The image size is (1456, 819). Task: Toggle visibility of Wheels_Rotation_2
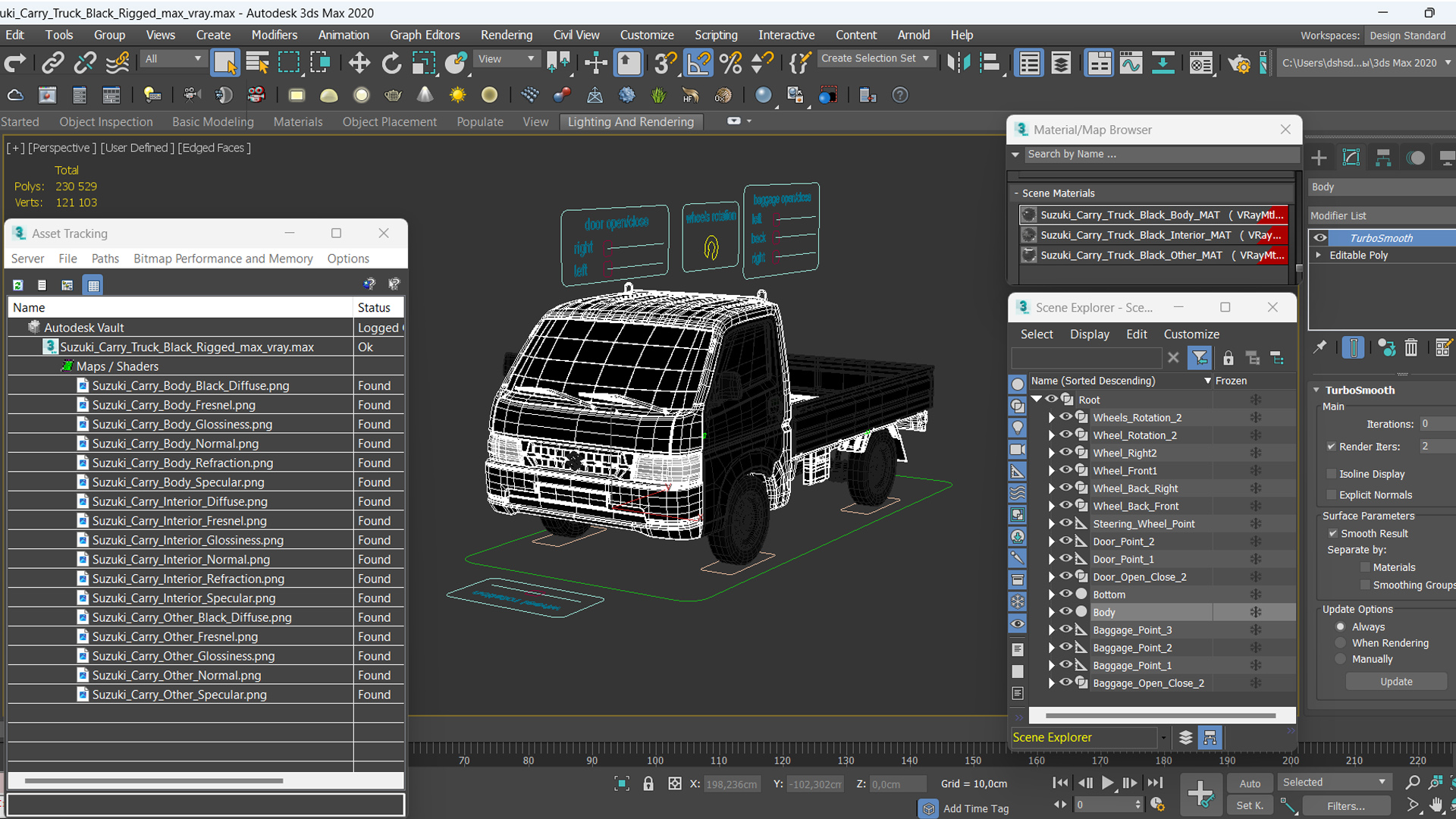coord(1066,417)
